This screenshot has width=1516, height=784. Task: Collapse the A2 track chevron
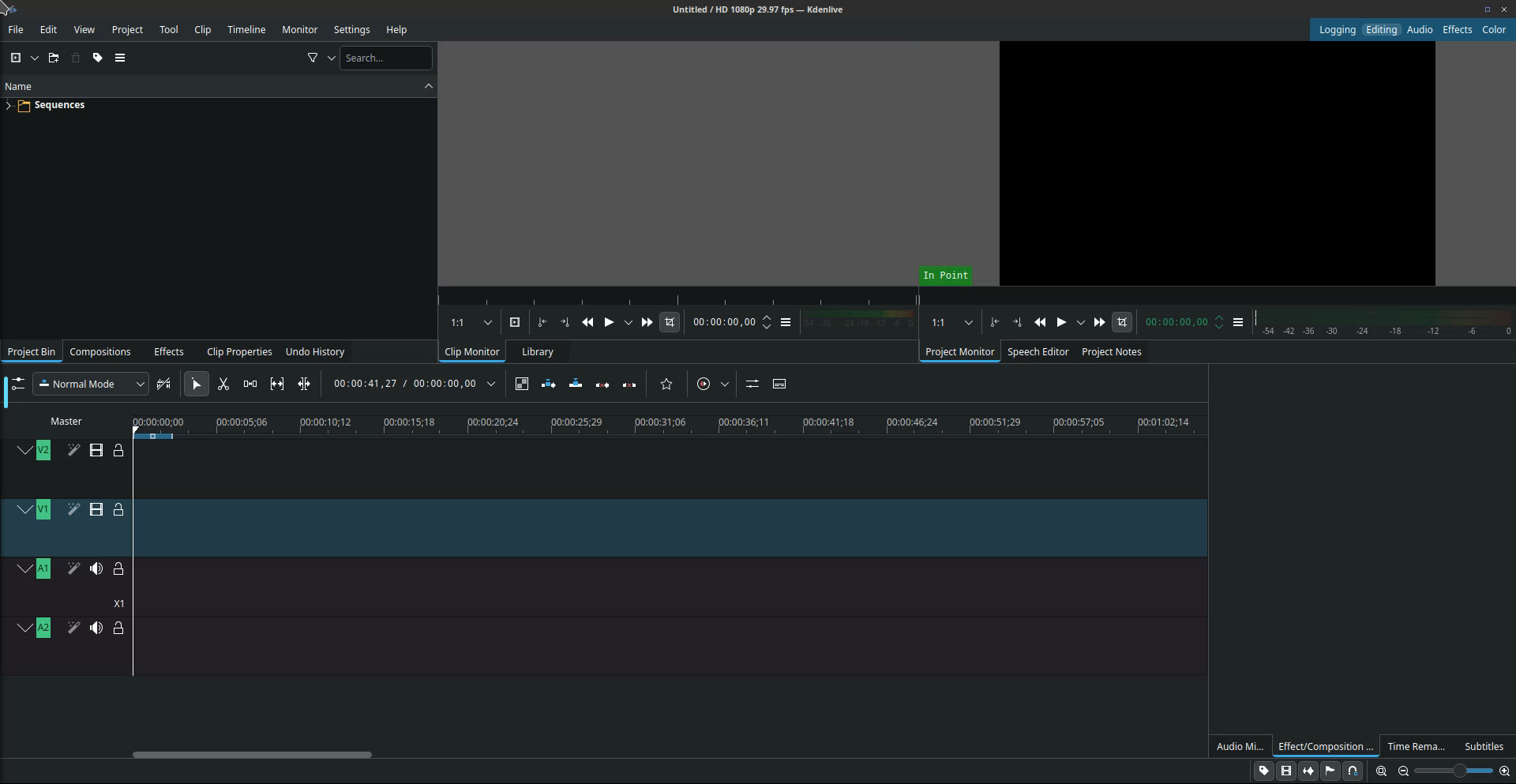[x=25, y=628]
